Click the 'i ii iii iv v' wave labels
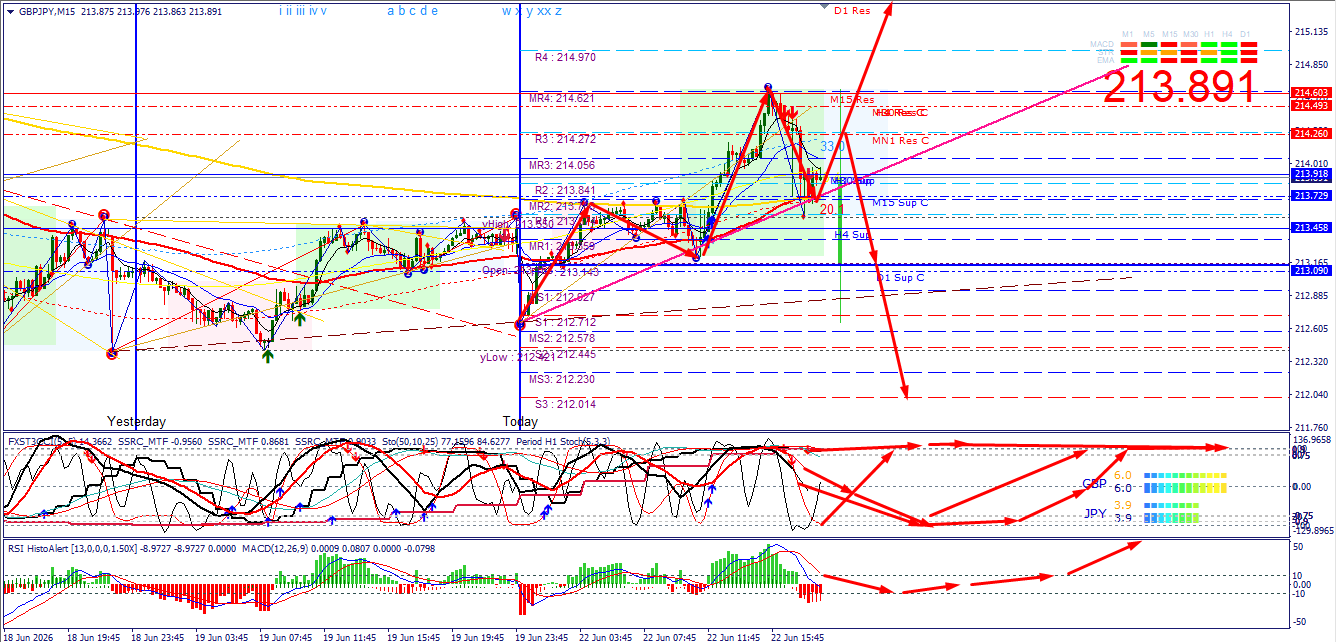Viewport: 1336px width, 642px height. coord(303,11)
